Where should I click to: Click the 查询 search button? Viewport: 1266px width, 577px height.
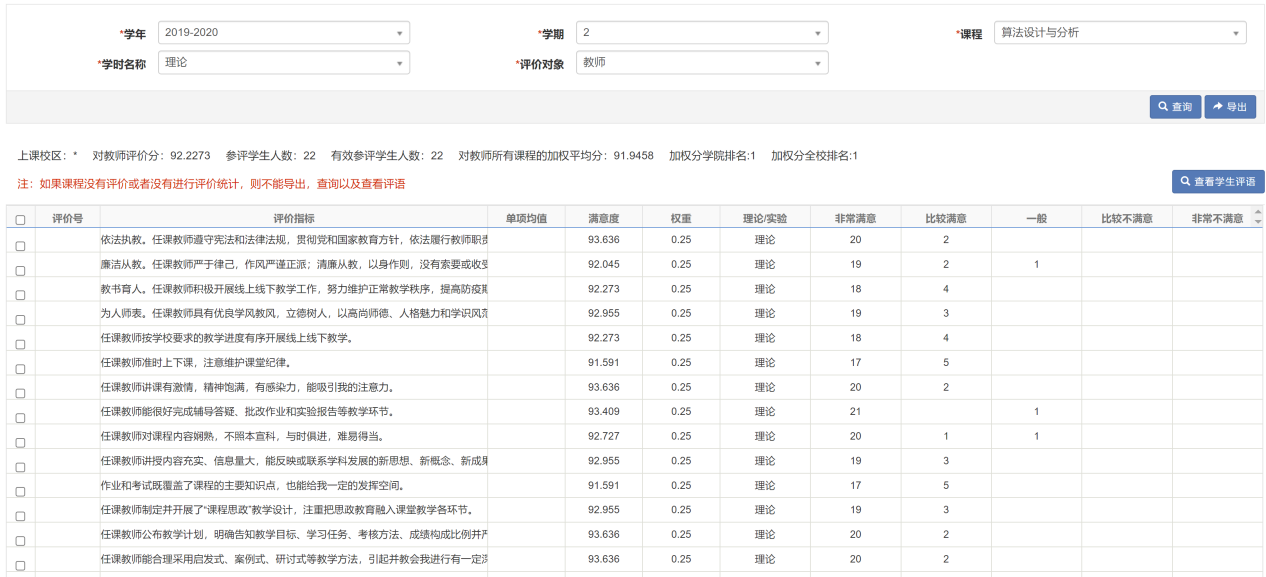pyautogui.click(x=1175, y=107)
